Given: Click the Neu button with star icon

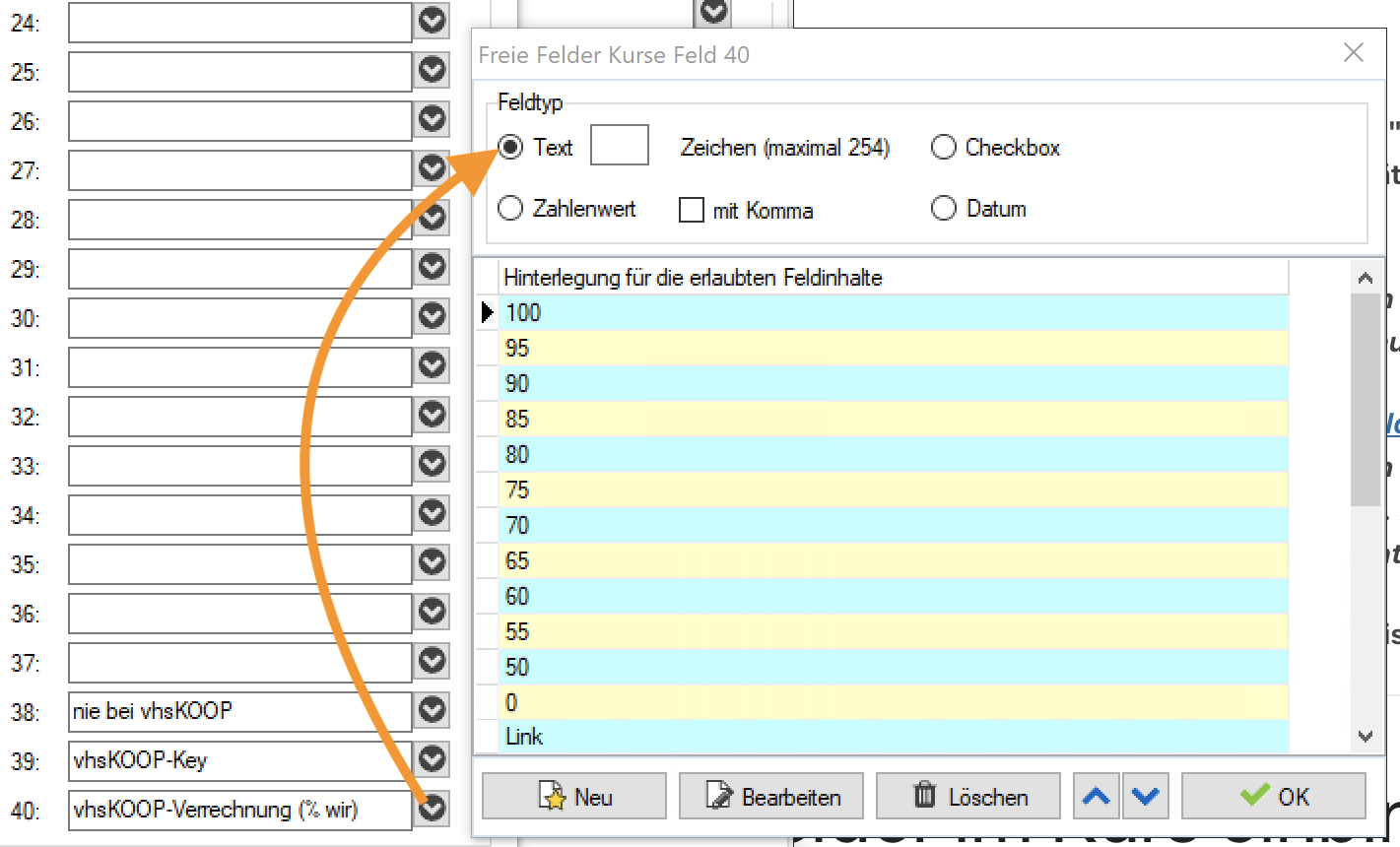Looking at the screenshot, I should (x=573, y=796).
